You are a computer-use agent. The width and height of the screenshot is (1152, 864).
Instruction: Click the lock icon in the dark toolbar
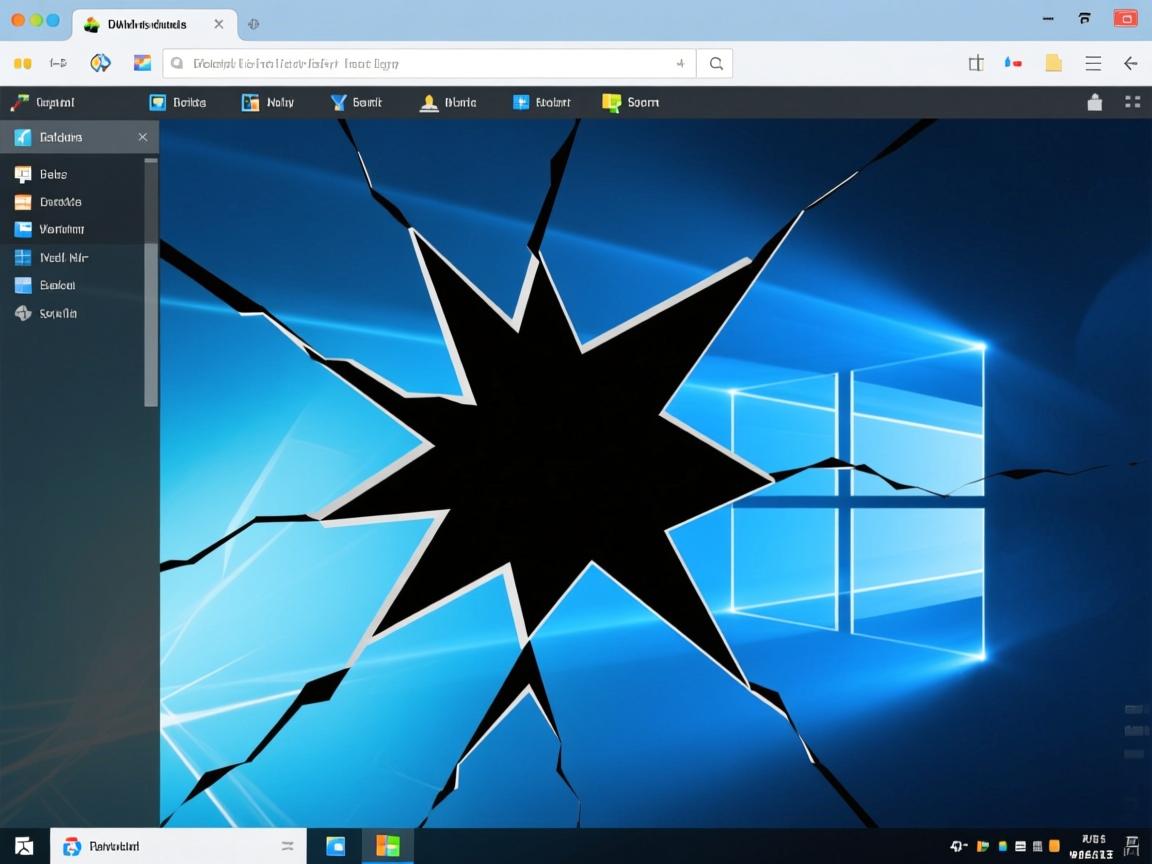(1095, 102)
